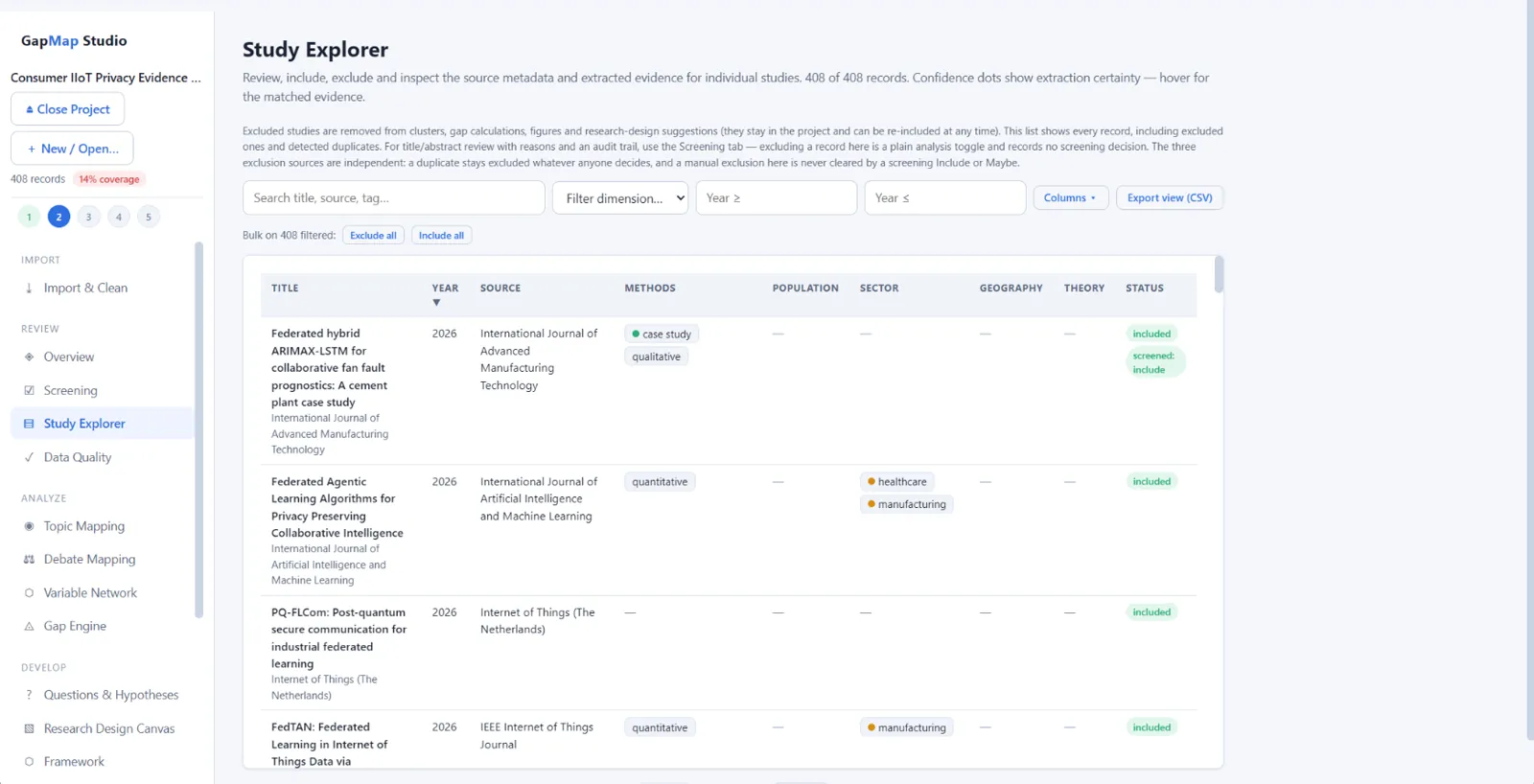
Task: Switch to the Screening page
Action: pos(102,390)
